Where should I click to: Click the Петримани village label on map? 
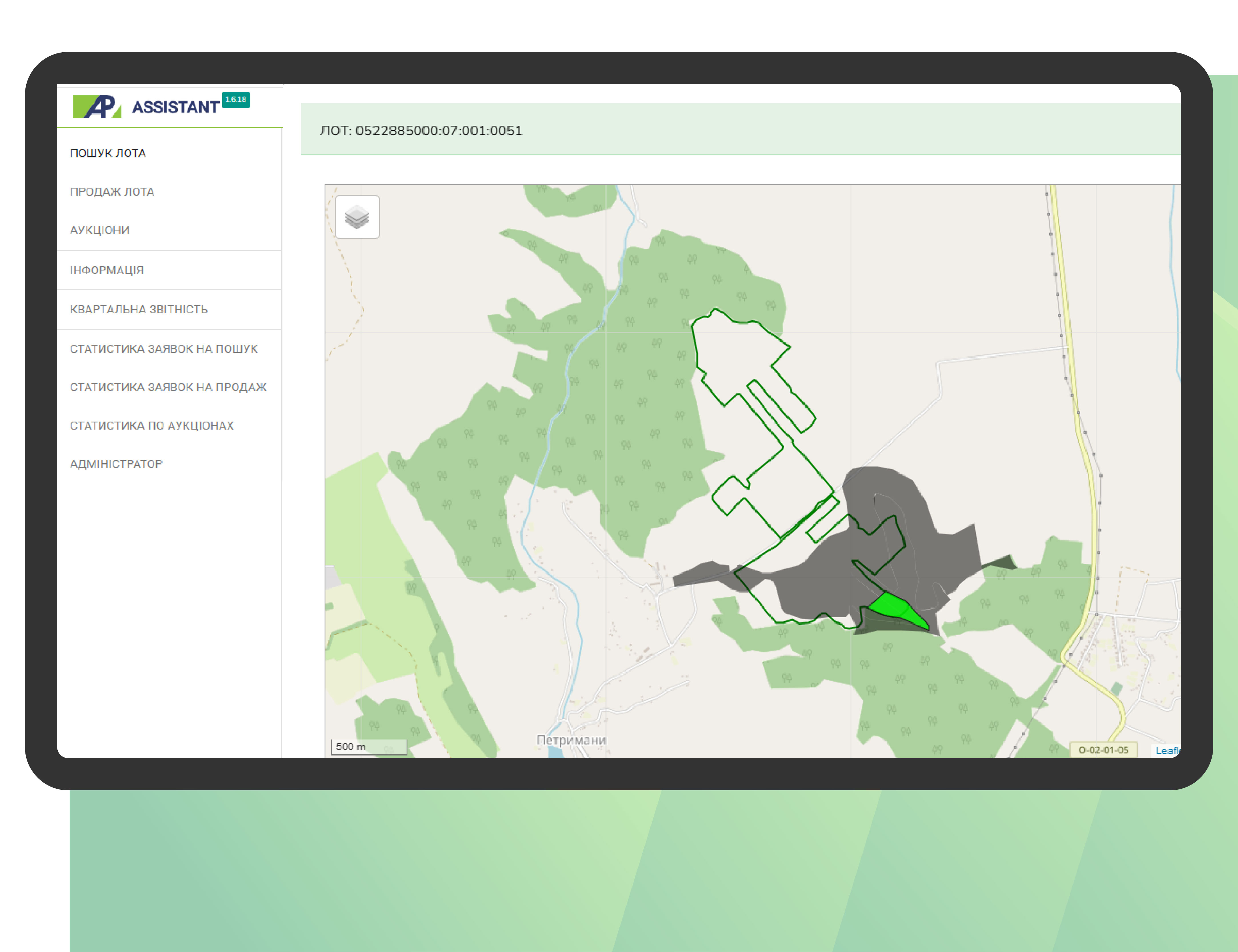(x=571, y=740)
